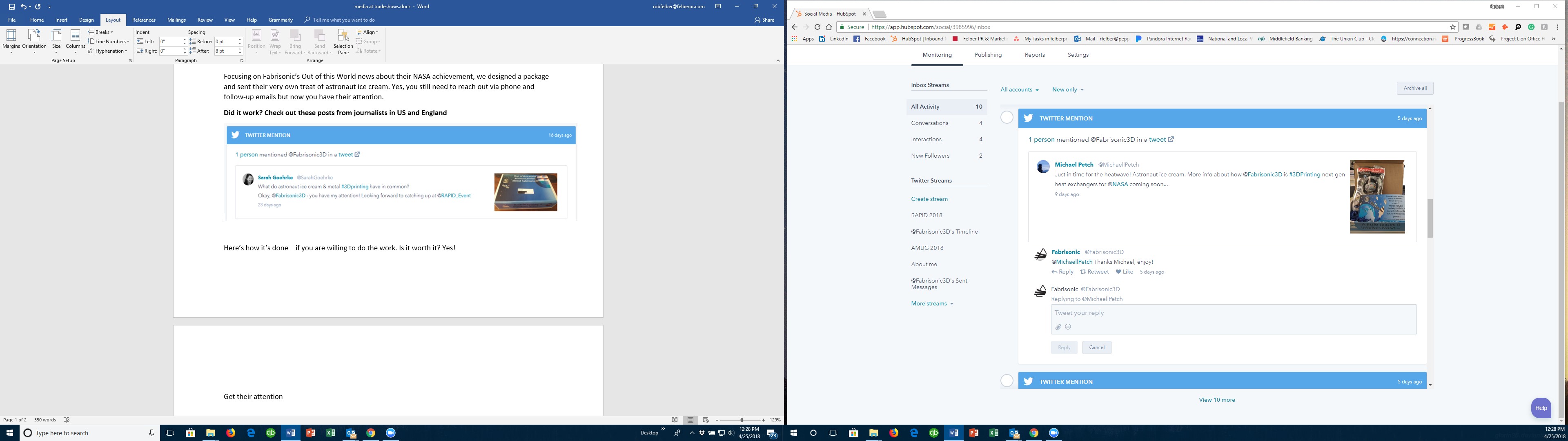Click the Save icon in Word's title bar
The image size is (1568, 441).
click(x=11, y=7)
